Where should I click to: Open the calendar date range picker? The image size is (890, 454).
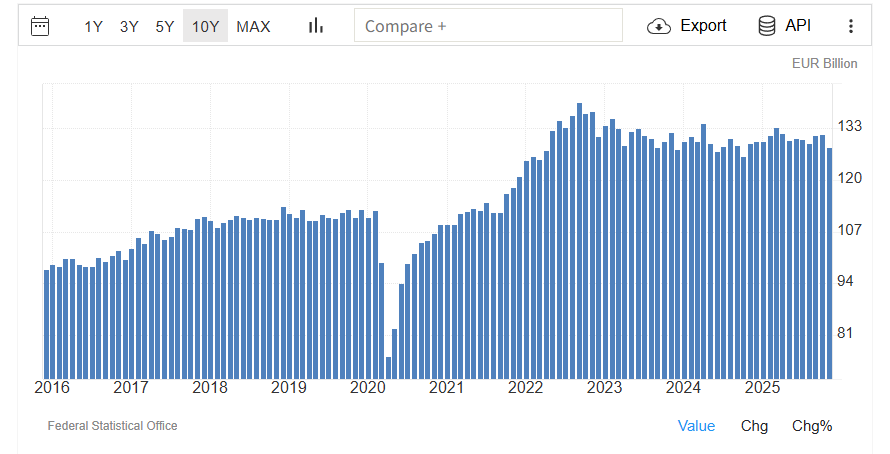[40, 26]
